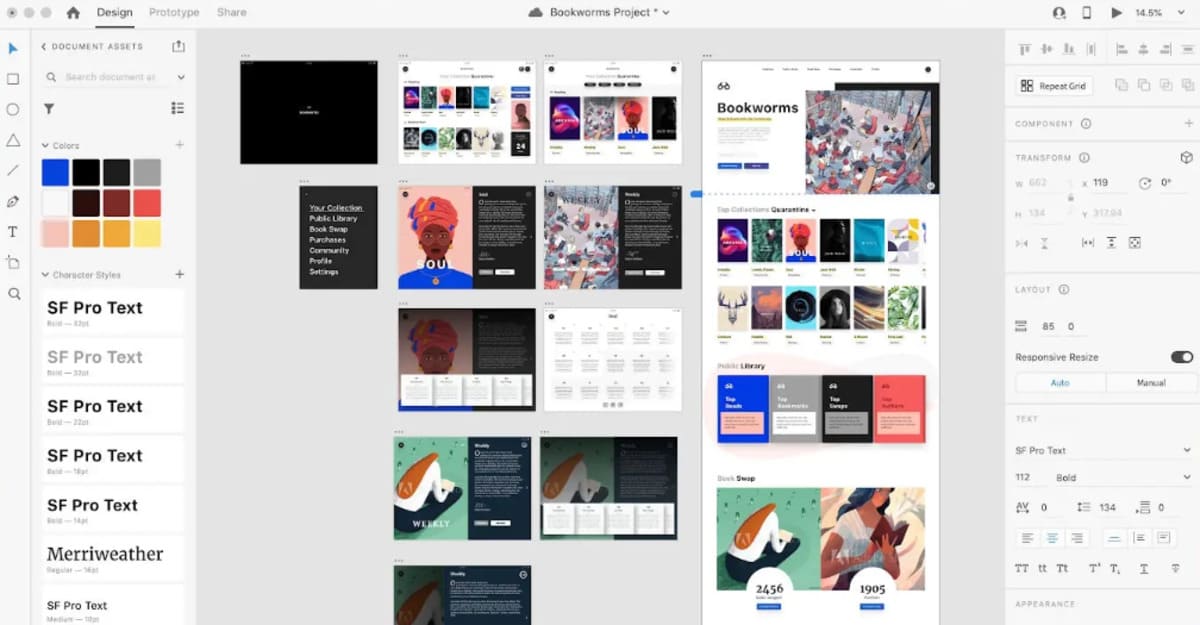Click the Search document assets field
Screen dimensions: 1200x625
[x=110, y=77]
